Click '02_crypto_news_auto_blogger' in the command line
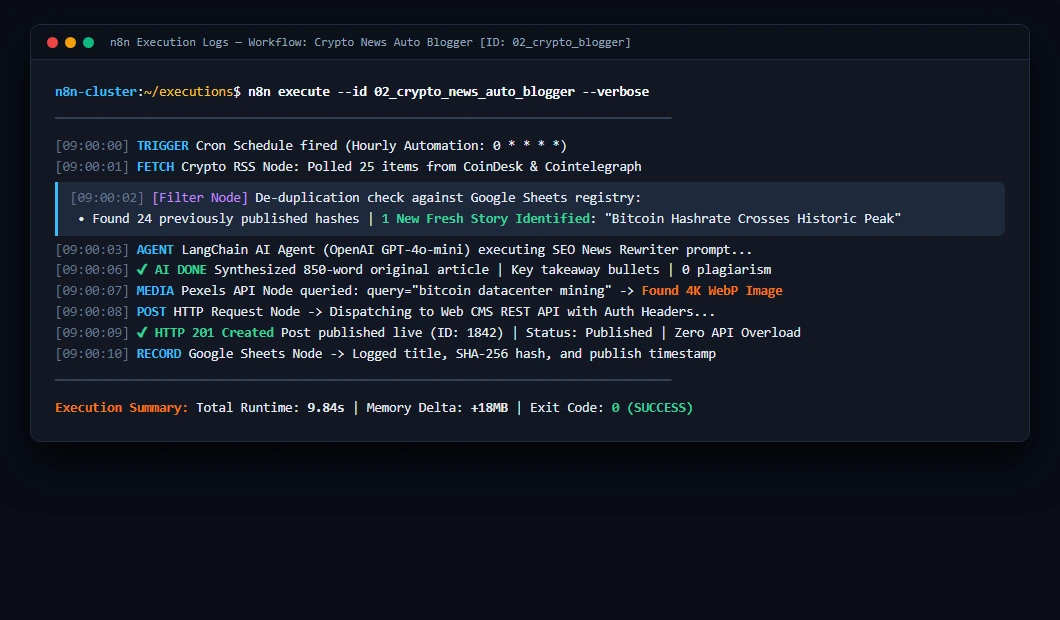 tap(474, 91)
